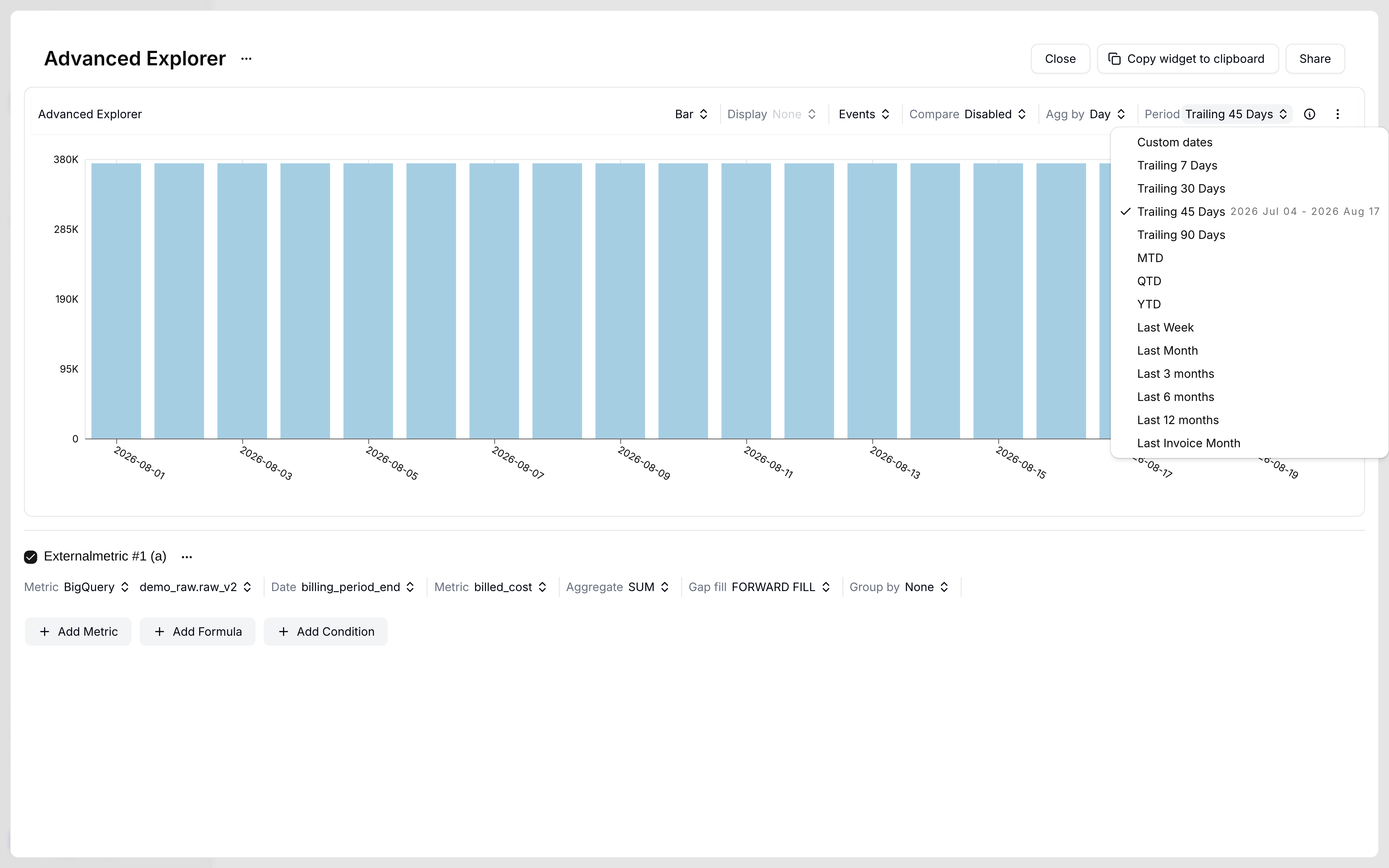Screen dimensions: 1389x868
Task: Click the Add Metric button
Action: [x=78, y=632]
